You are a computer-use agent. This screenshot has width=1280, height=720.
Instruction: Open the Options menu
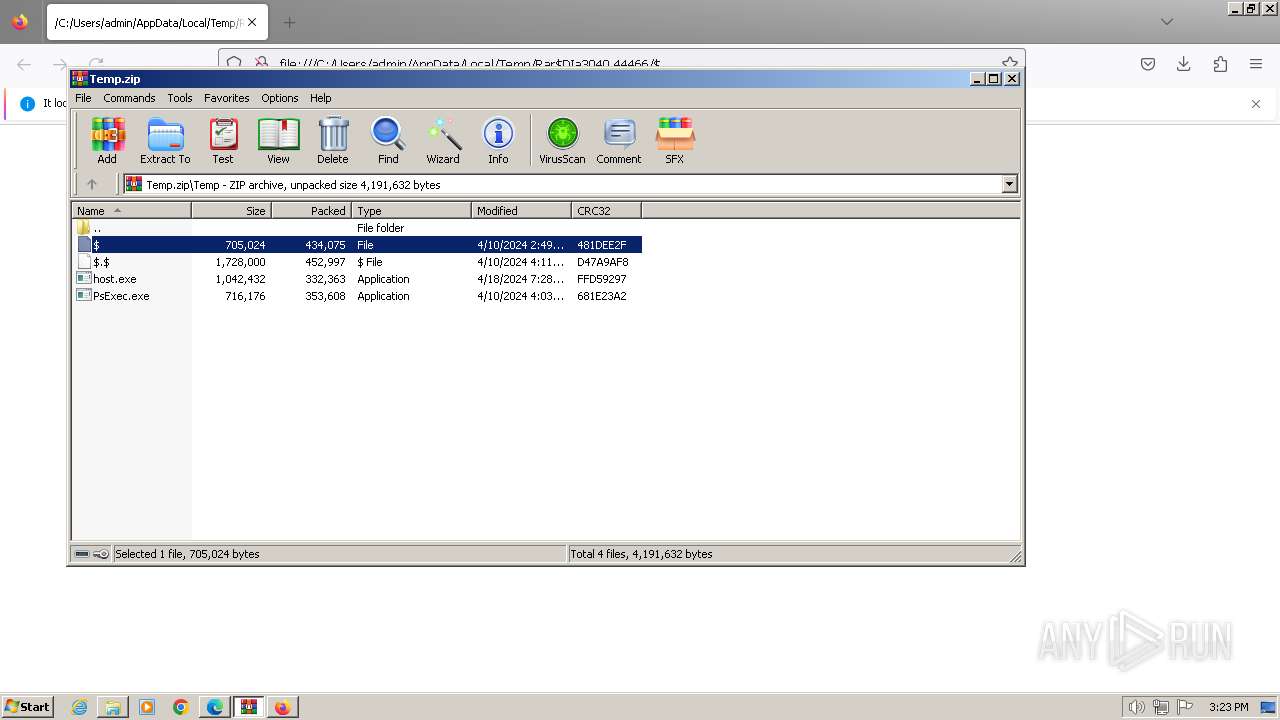[x=280, y=98]
